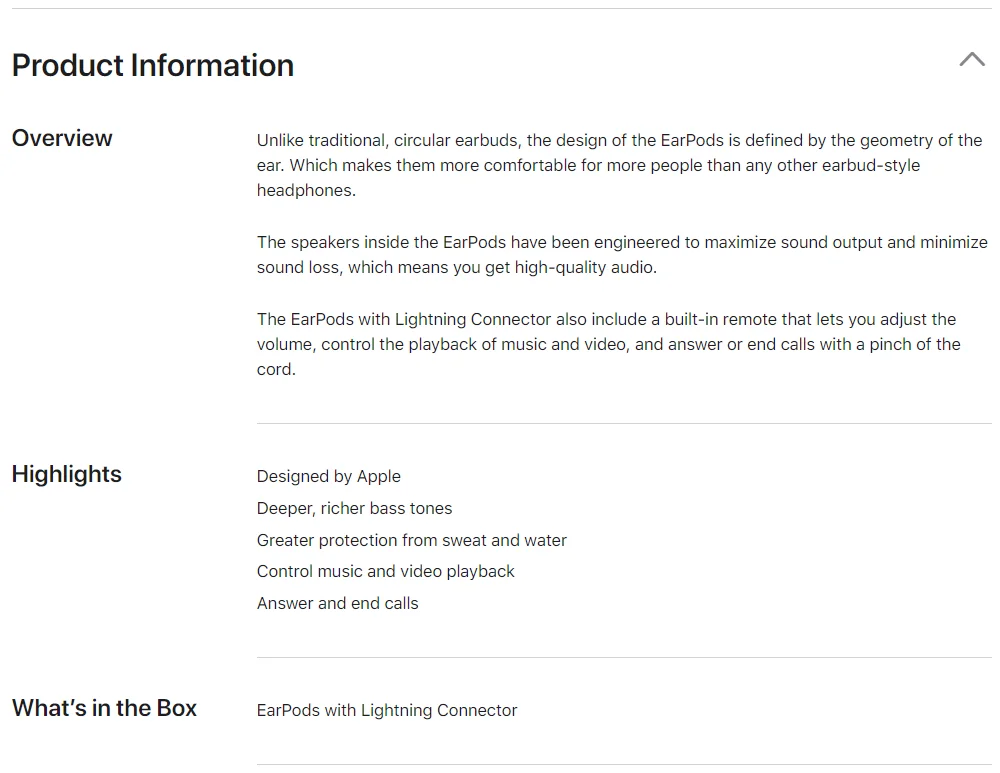The height and width of the screenshot is (773, 1000).
Task: Click the word "cord." ending the Overview
Action: [276, 369]
